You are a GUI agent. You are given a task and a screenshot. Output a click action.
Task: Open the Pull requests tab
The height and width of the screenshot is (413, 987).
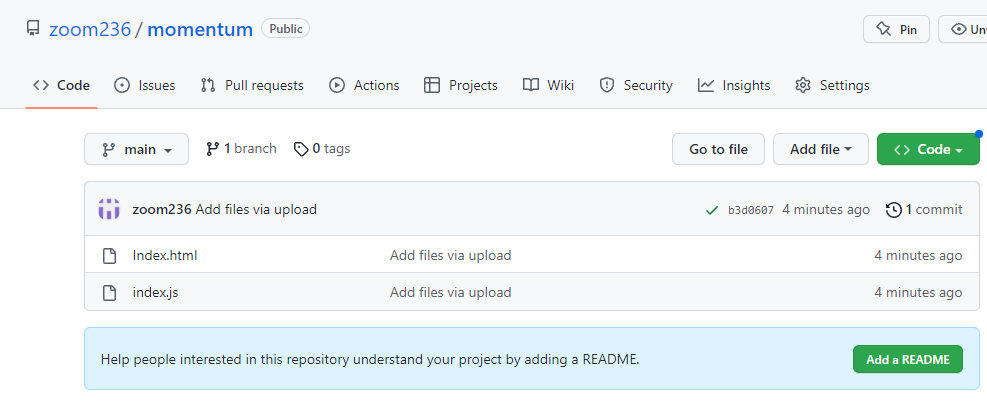pos(252,85)
